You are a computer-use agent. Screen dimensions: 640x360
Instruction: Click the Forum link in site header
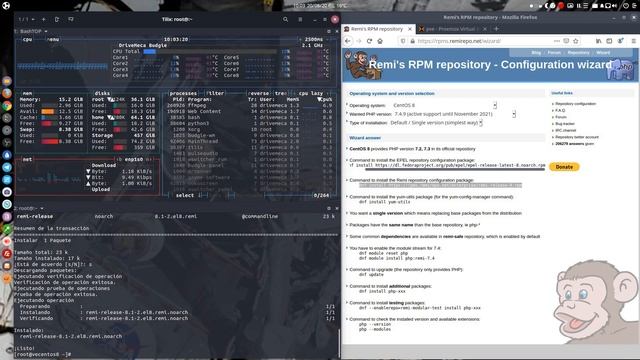(554, 53)
